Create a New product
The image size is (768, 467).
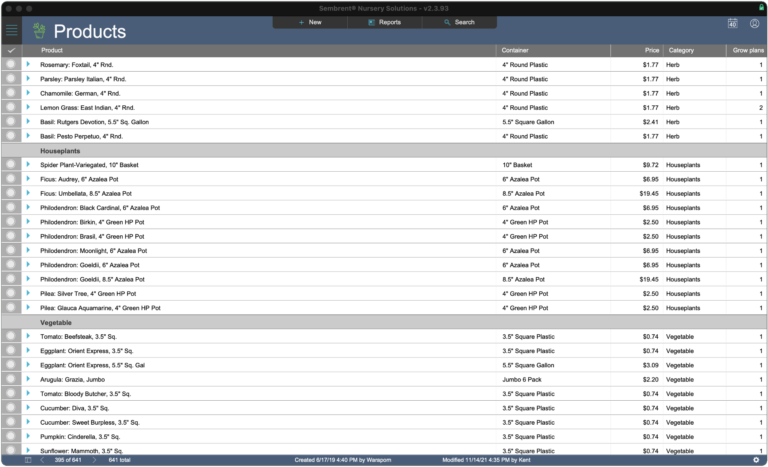click(x=310, y=22)
